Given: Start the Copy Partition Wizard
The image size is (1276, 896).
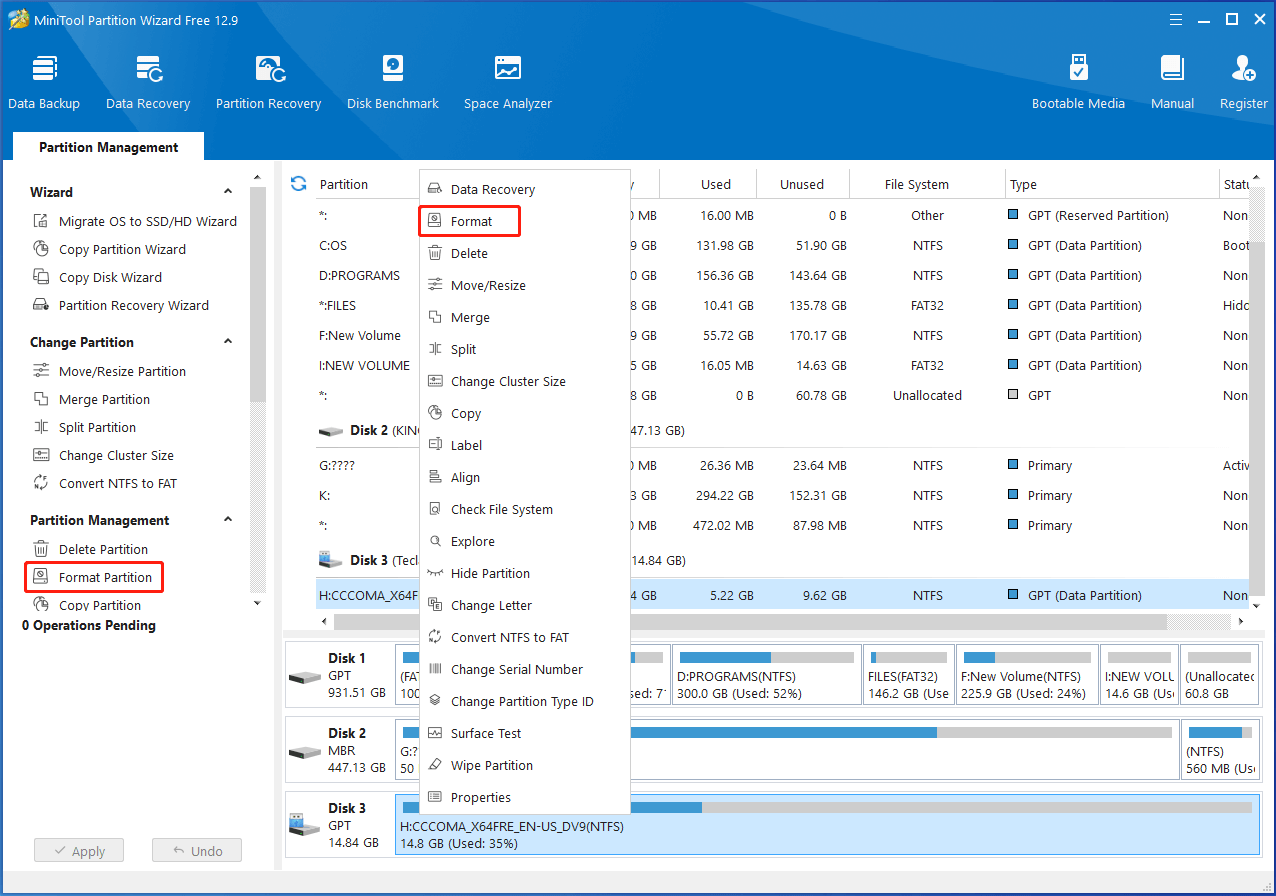Looking at the screenshot, I should (x=109, y=249).
